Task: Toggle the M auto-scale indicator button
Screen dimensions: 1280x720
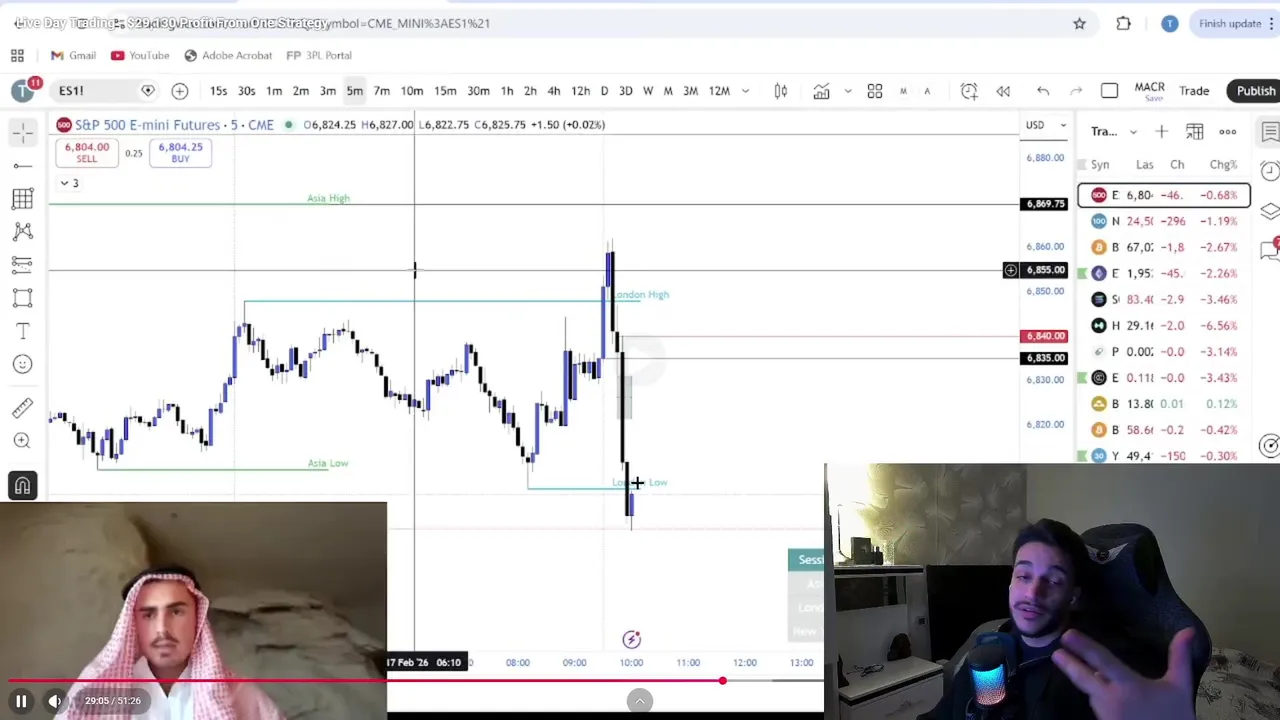Action: [903, 91]
